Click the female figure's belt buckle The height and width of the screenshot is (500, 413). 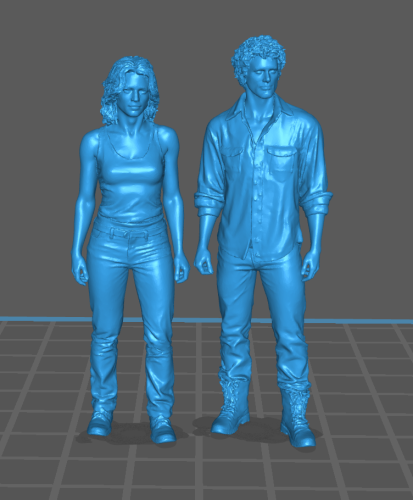(x=128, y=233)
